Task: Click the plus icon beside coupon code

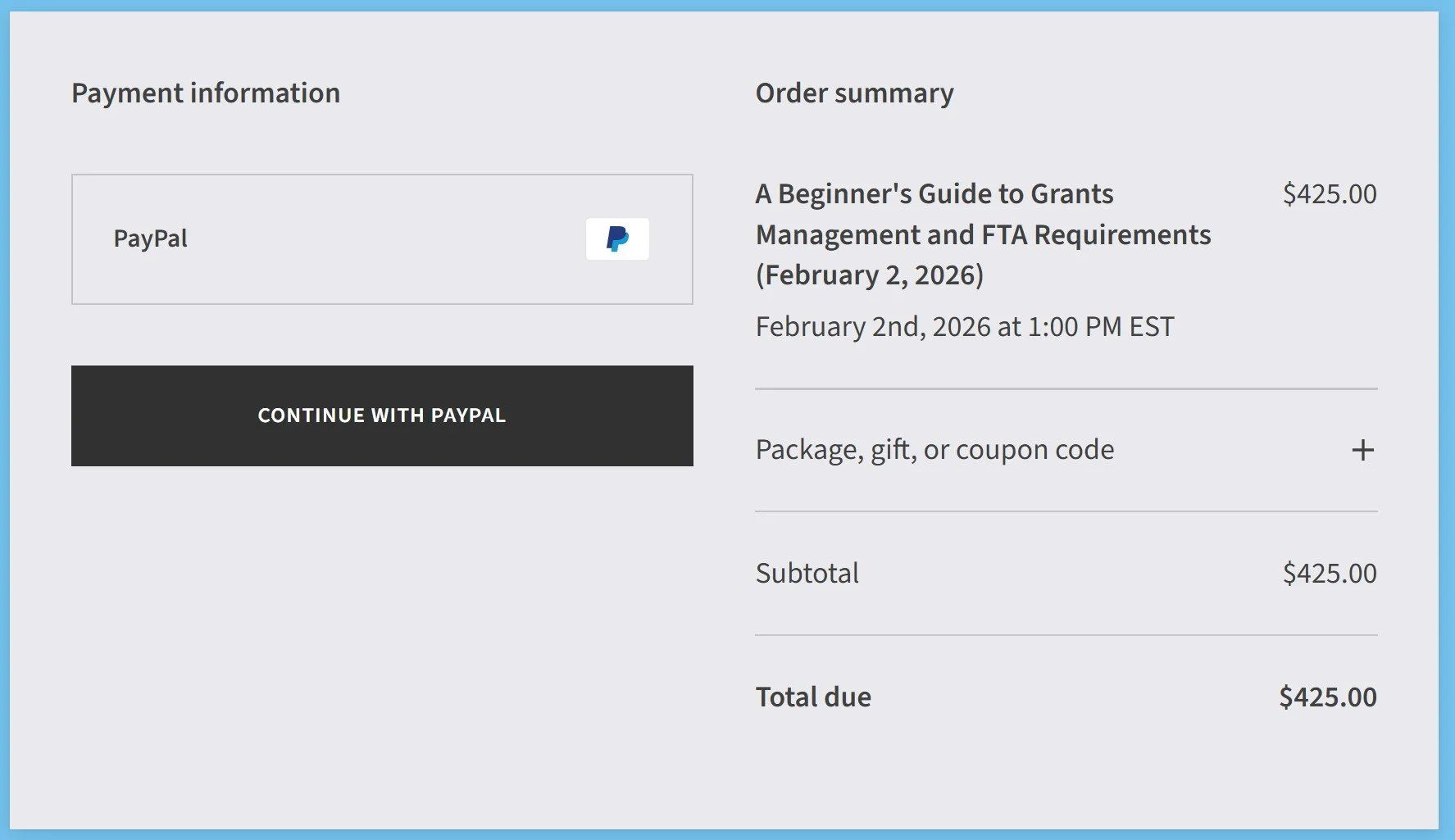Action: [x=1362, y=450]
